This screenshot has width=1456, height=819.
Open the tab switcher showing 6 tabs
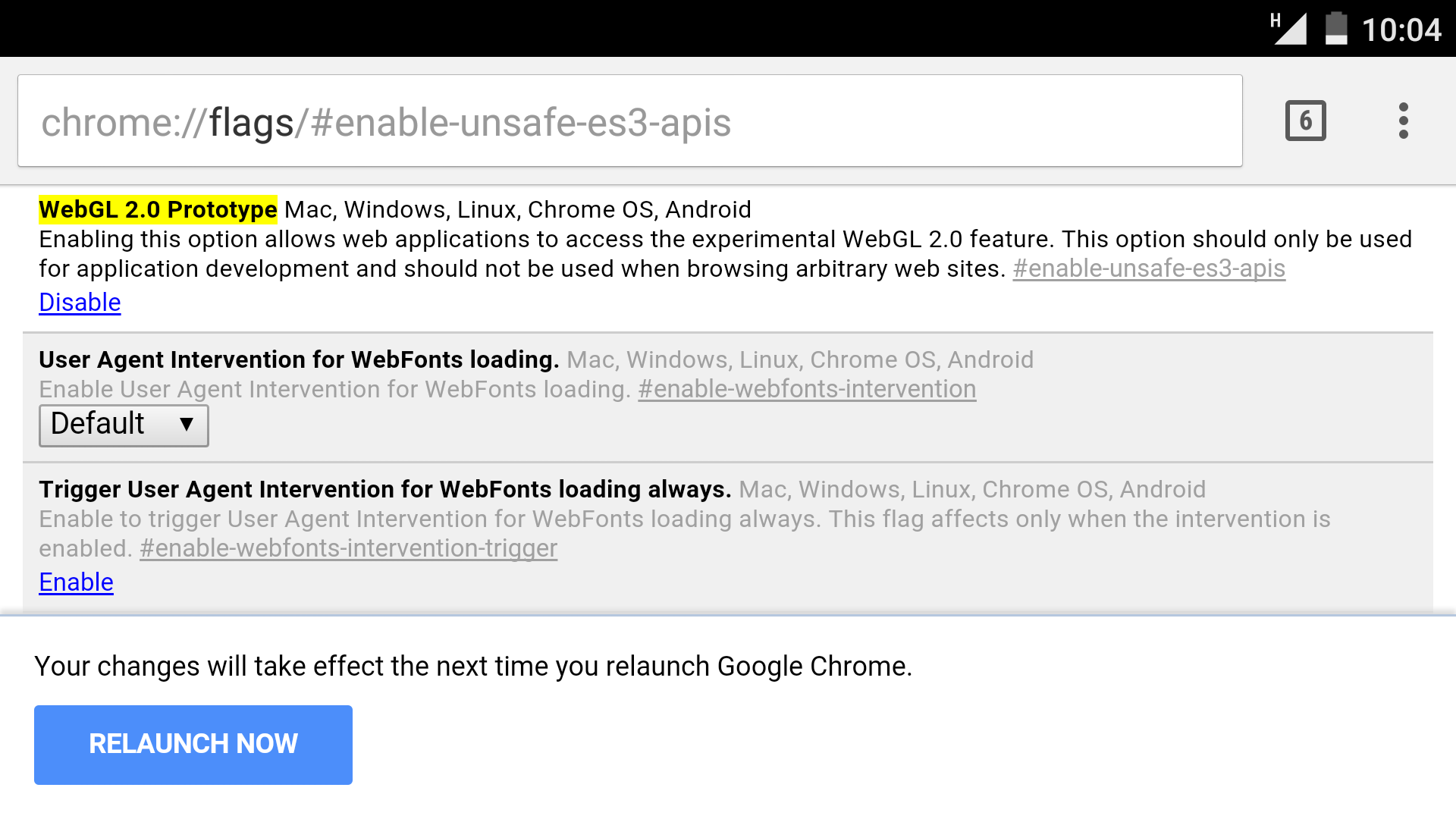tap(1305, 121)
